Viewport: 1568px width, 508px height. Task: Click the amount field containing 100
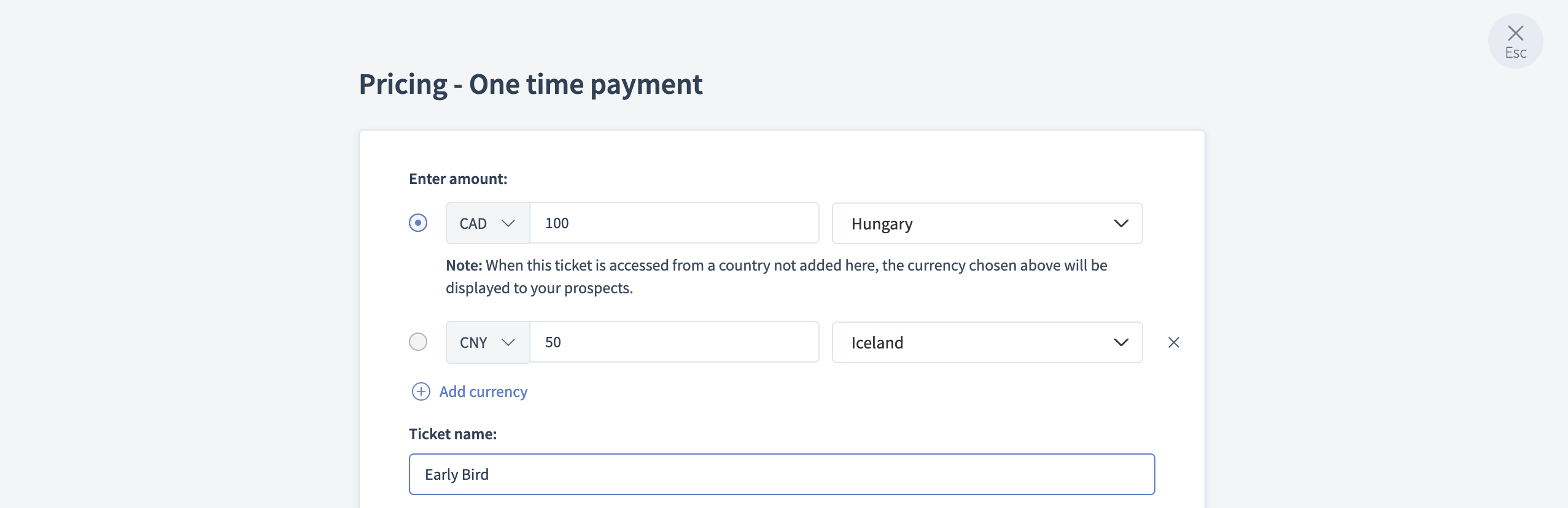tap(674, 223)
